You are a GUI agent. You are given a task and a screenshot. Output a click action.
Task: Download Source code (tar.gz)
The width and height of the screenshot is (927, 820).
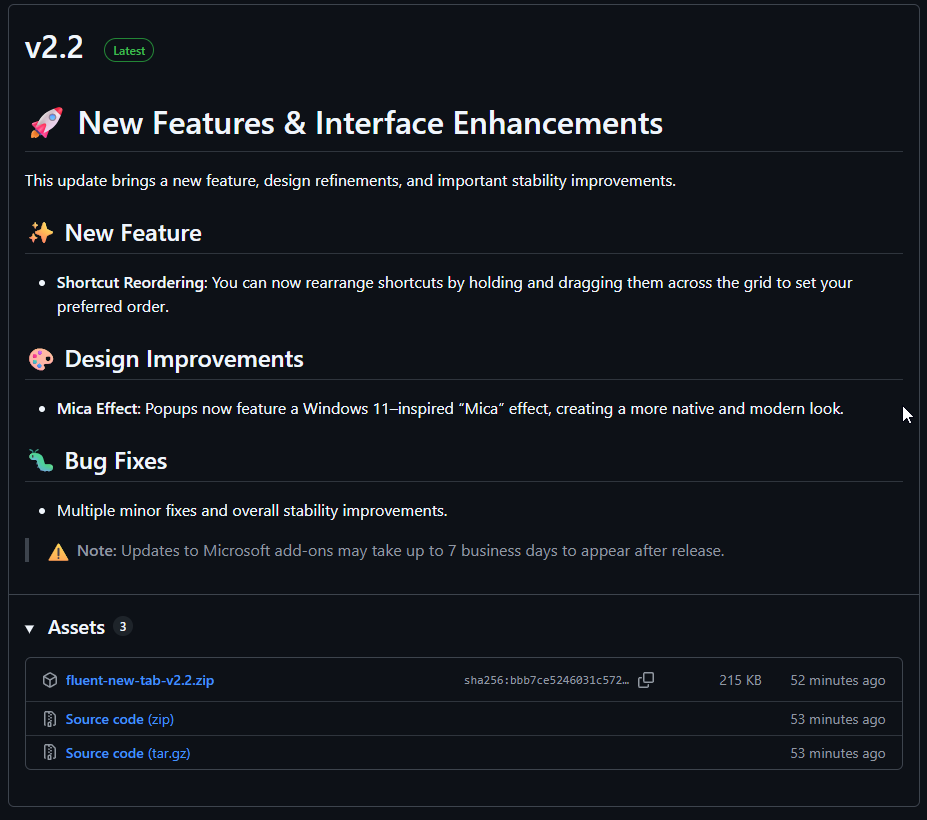(x=127, y=753)
